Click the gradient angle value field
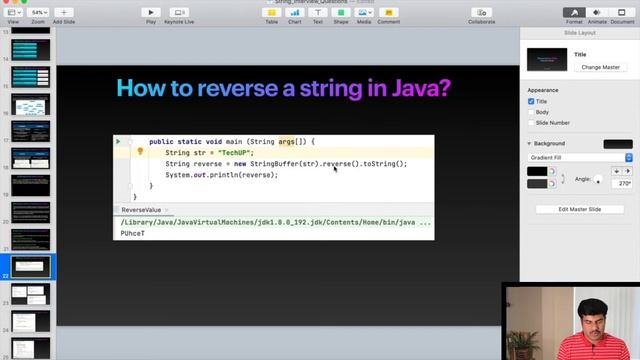Viewport: 640px width, 360px height. 622,184
